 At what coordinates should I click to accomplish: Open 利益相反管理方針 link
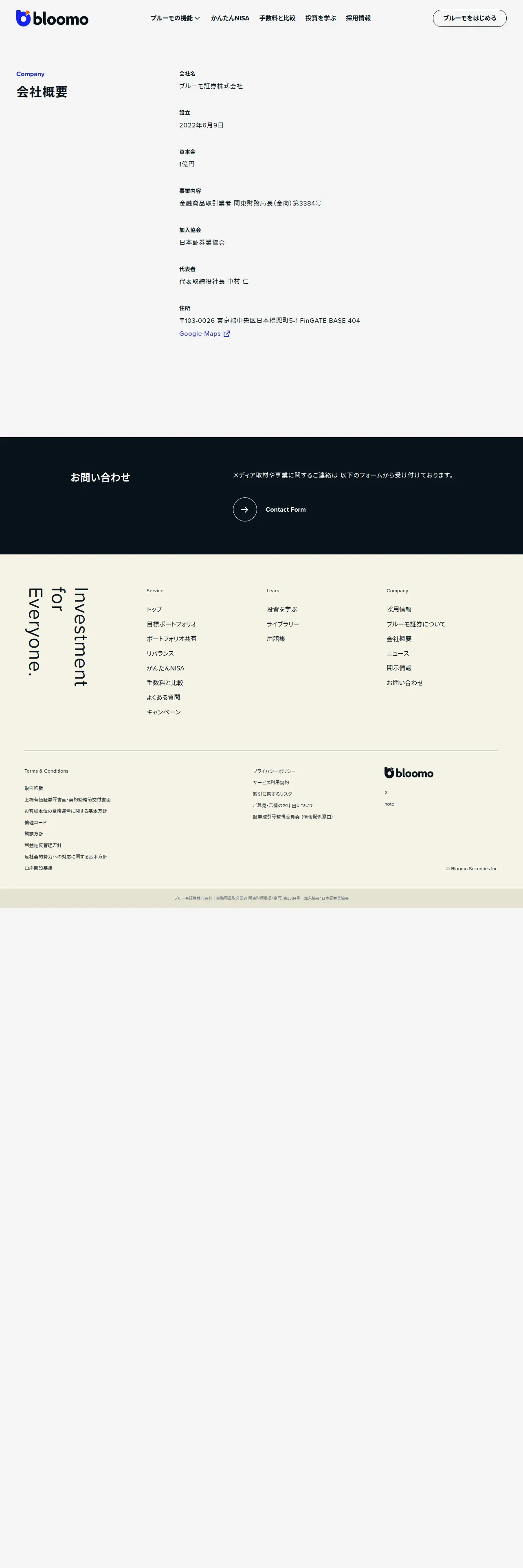[x=43, y=845]
